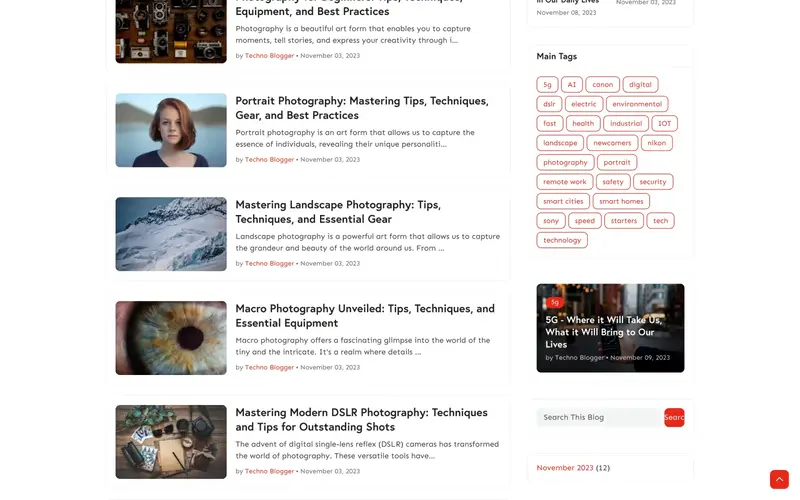
Task: Select the speed tag
Action: point(585,220)
